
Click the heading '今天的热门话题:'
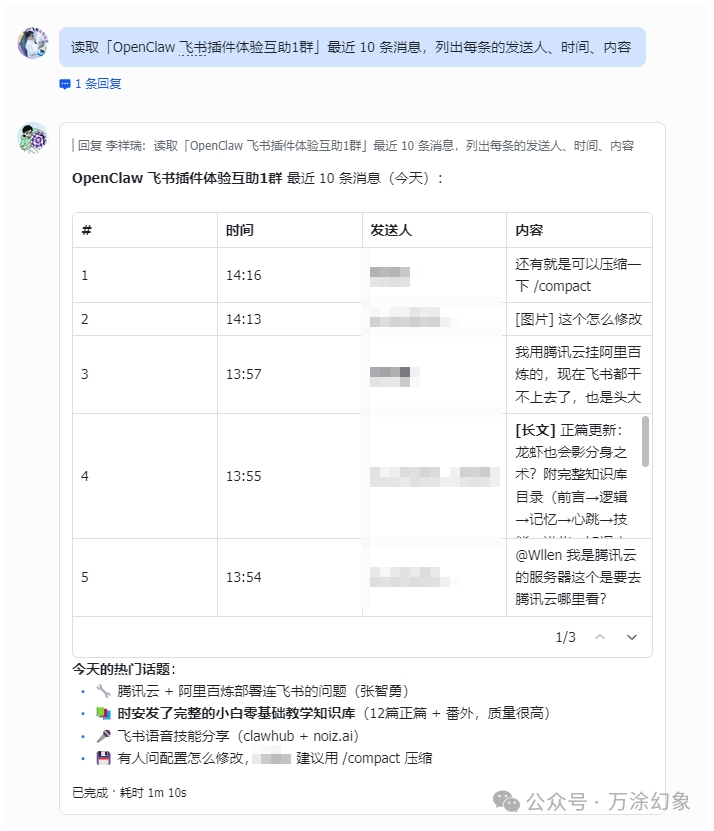point(124,669)
